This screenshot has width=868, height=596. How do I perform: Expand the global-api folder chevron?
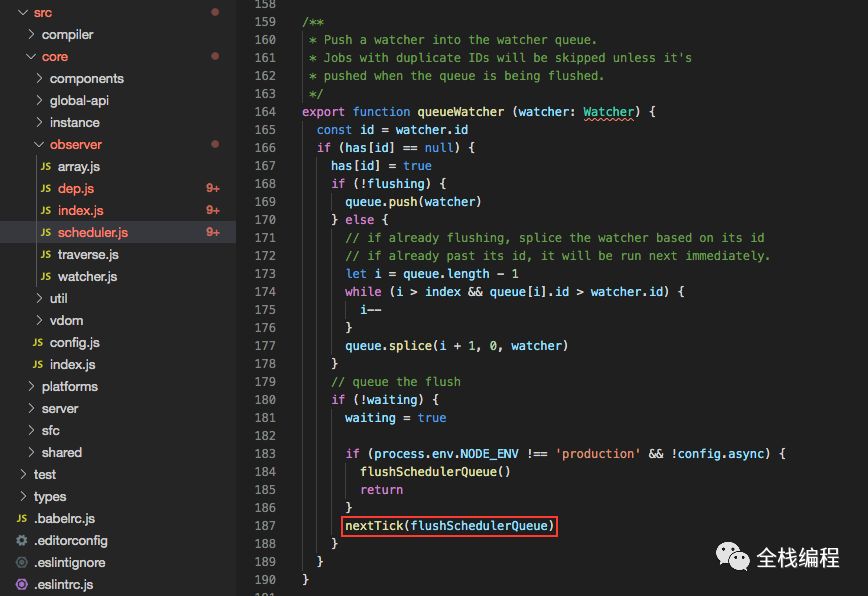[x=39, y=100]
